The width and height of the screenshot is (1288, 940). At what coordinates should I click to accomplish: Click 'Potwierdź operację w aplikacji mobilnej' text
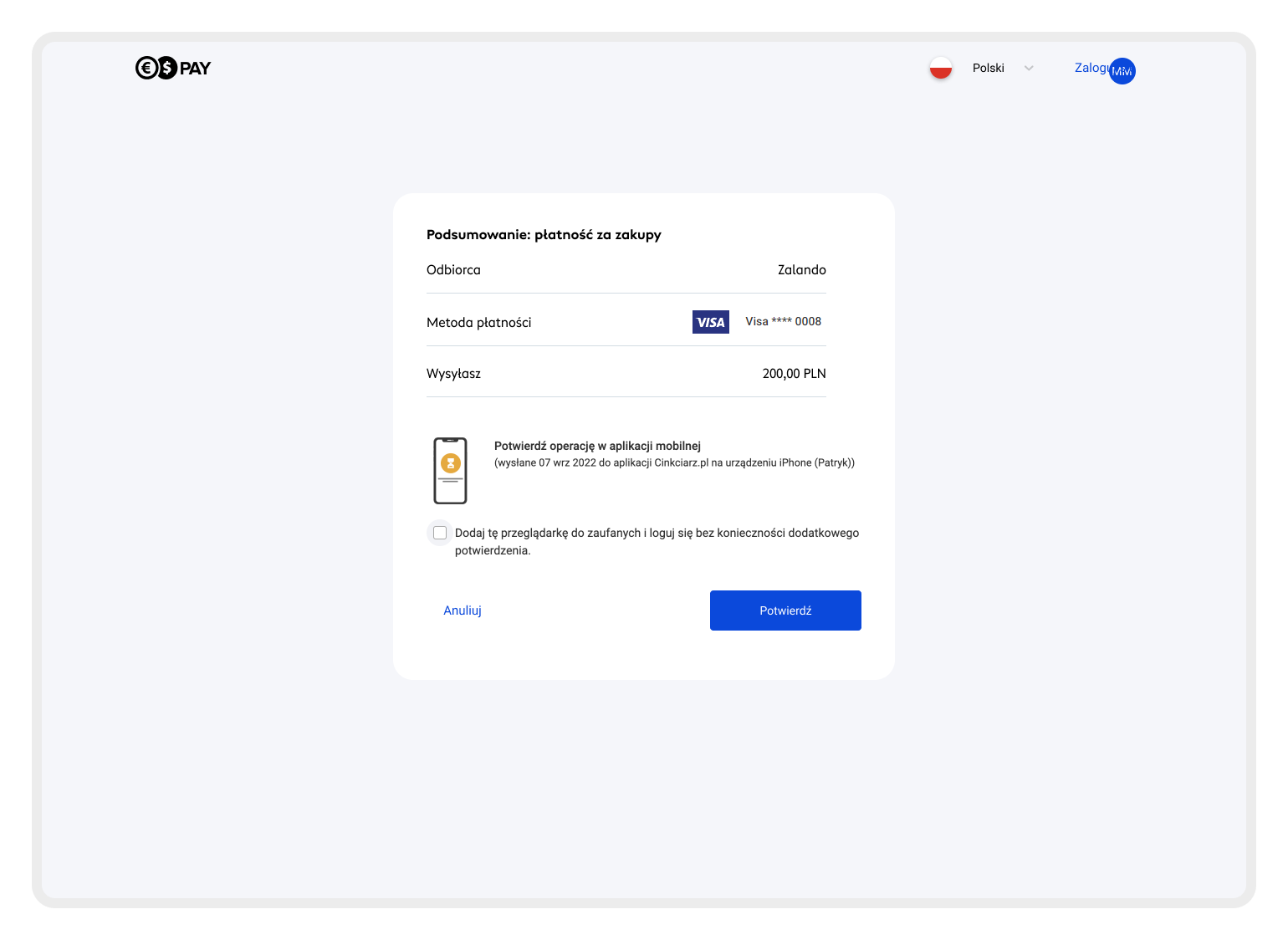click(597, 446)
